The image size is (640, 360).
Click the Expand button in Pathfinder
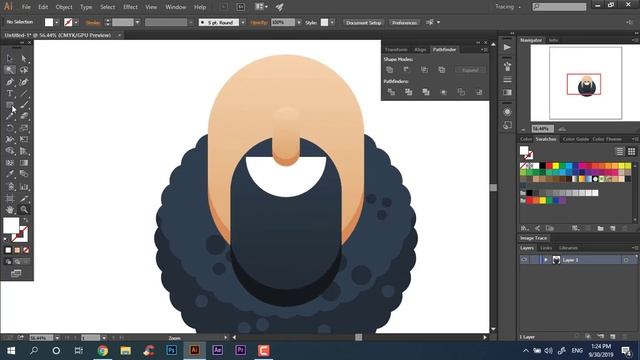470,70
